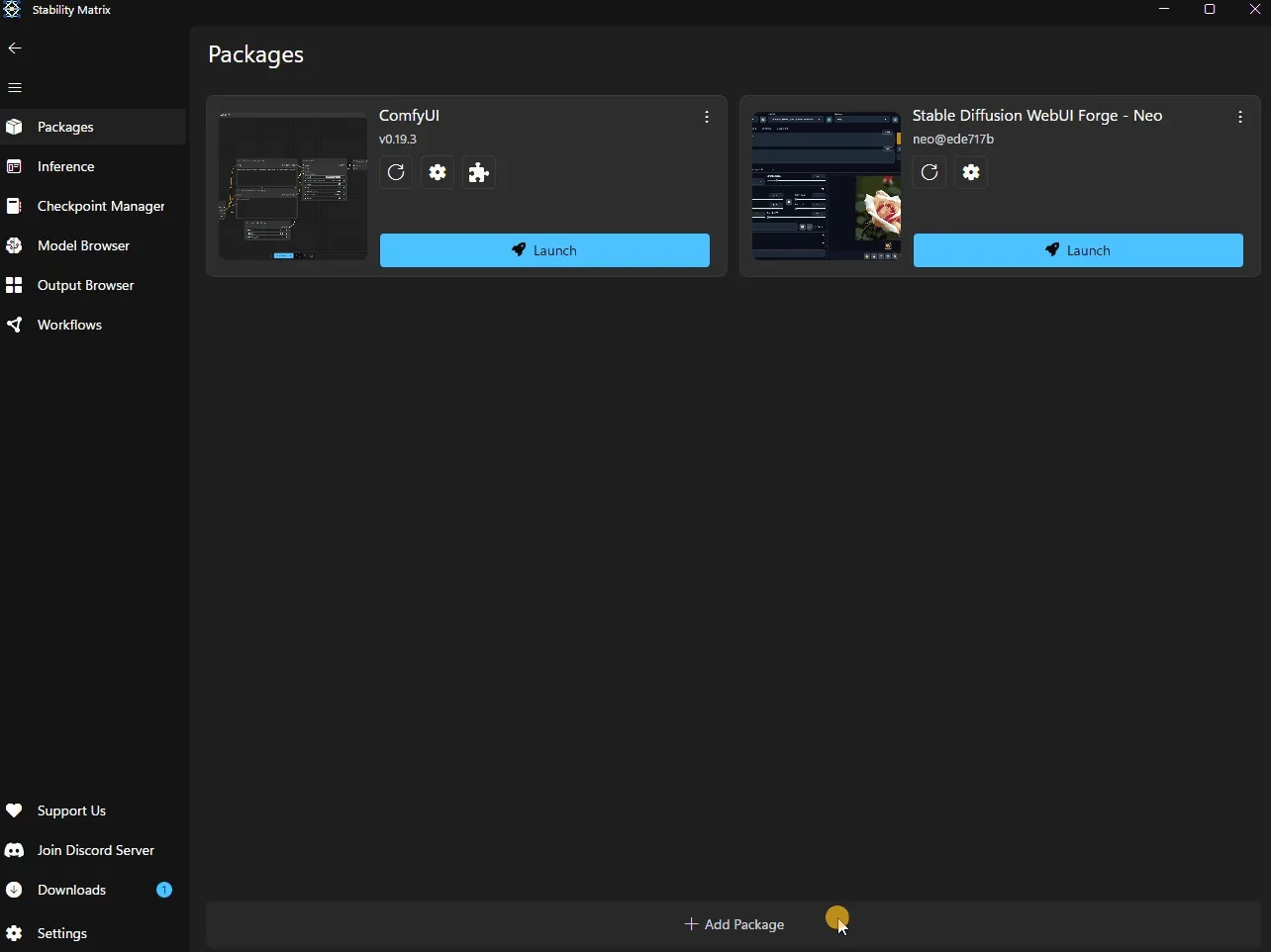Switch to Model Browser

(93, 246)
